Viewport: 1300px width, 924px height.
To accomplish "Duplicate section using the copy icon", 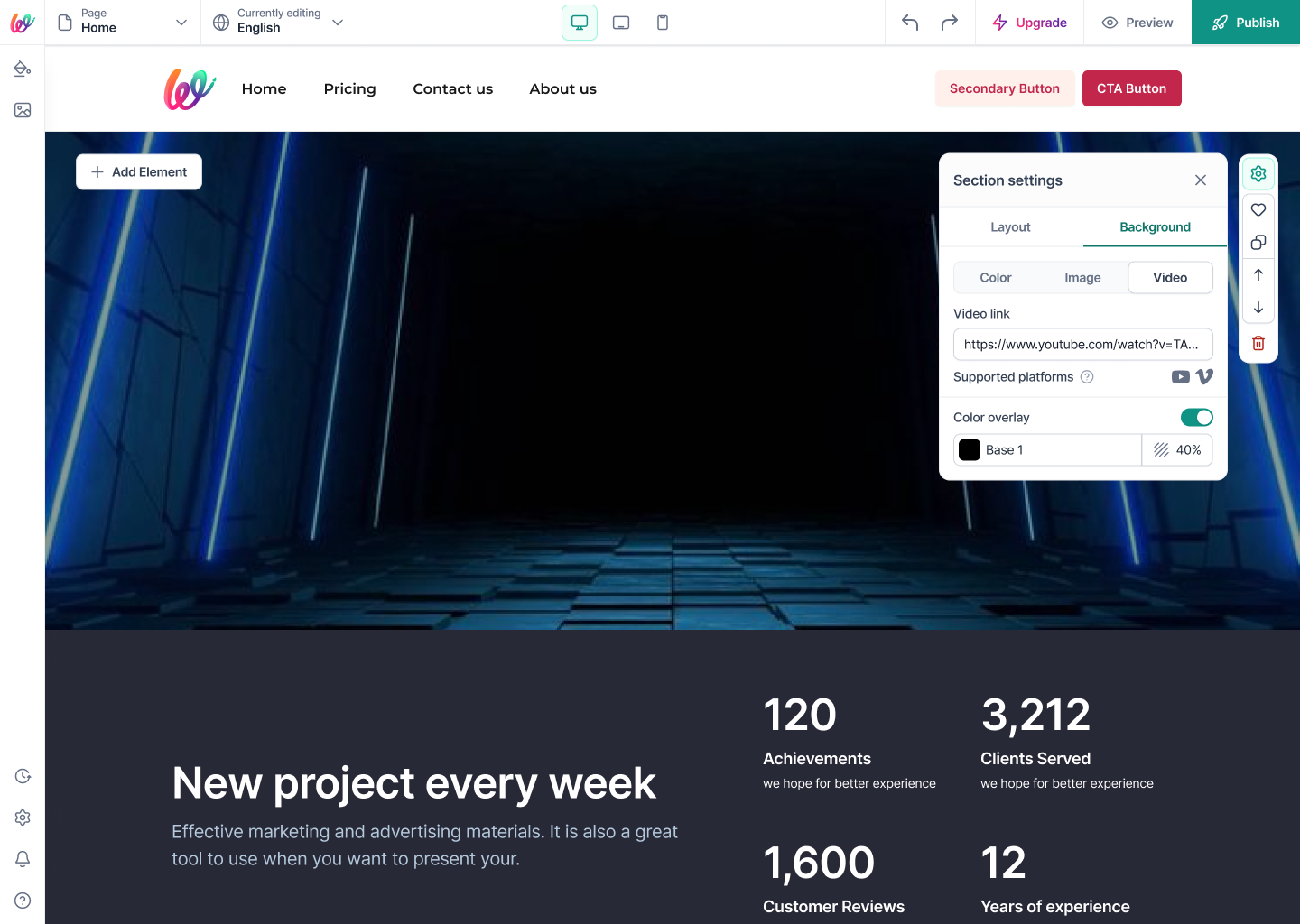I will (x=1258, y=242).
